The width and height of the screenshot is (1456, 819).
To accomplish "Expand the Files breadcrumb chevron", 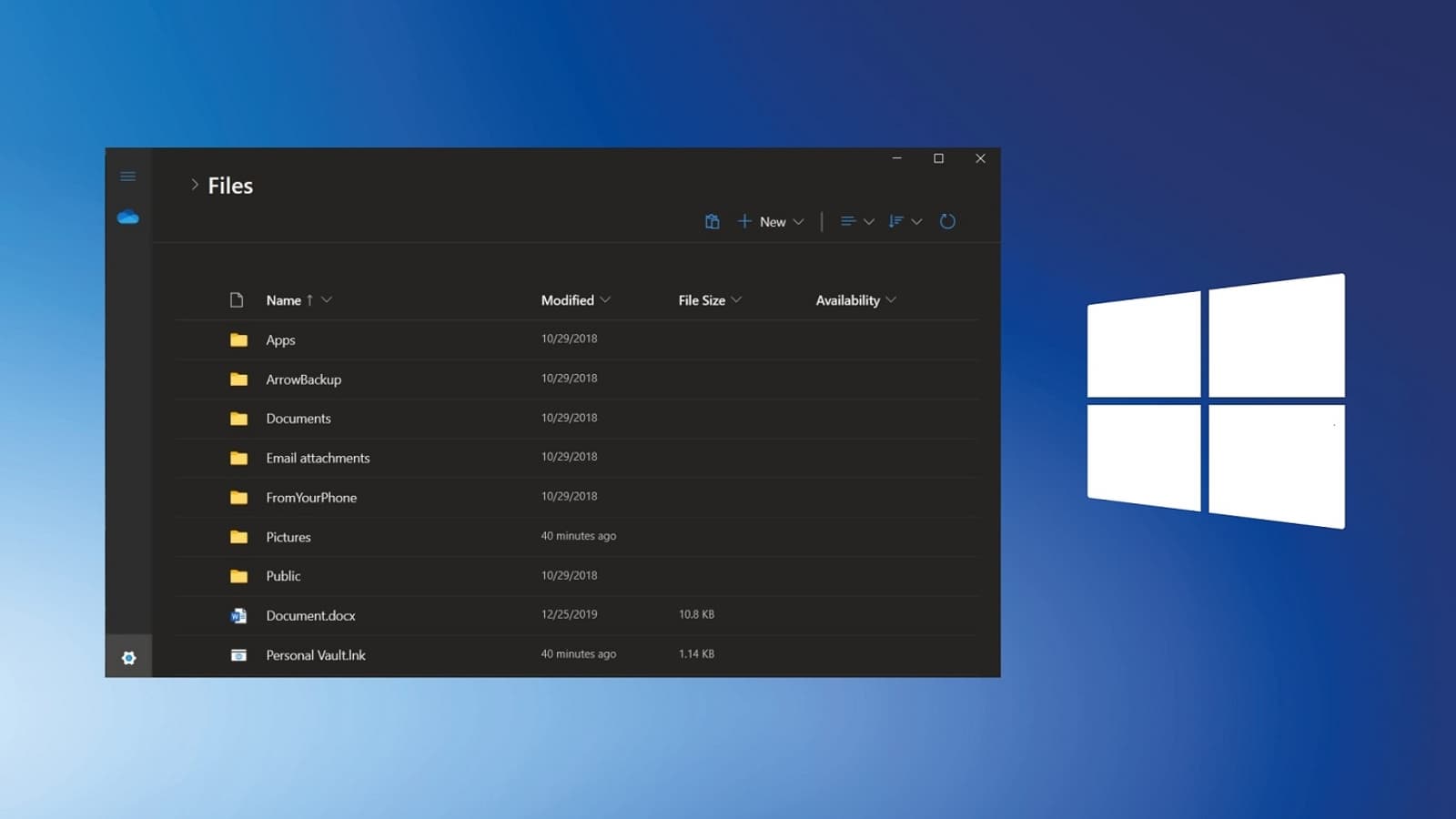I will (194, 185).
